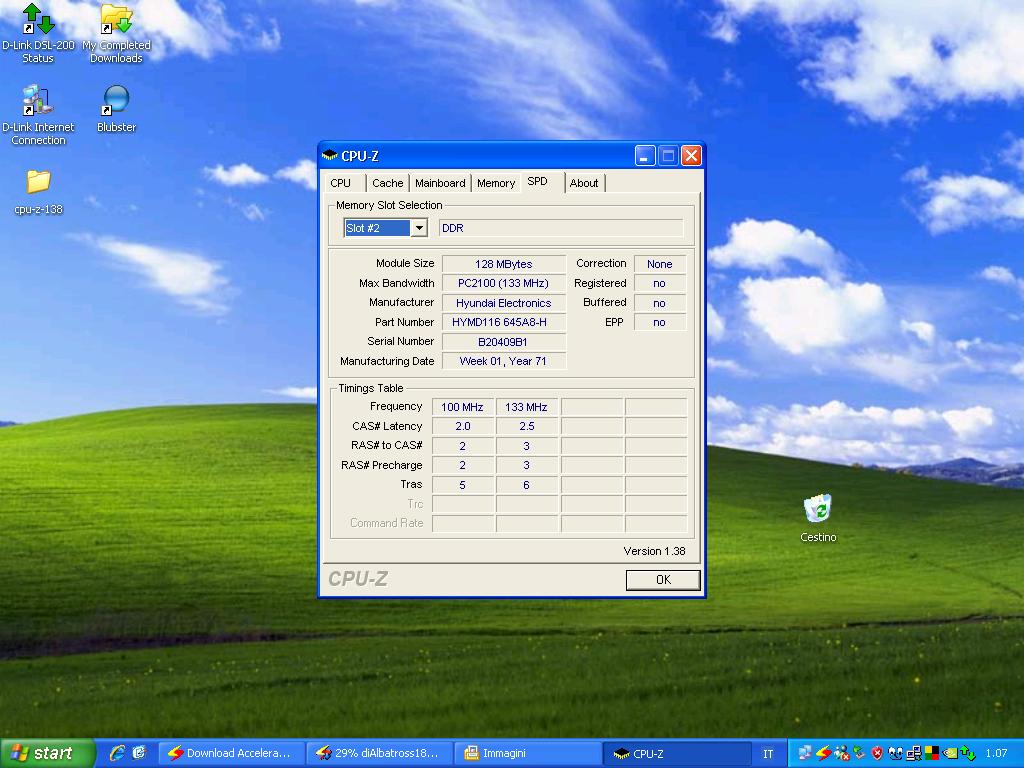Open the About tab
The image size is (1024, 768).
[584, 184]
